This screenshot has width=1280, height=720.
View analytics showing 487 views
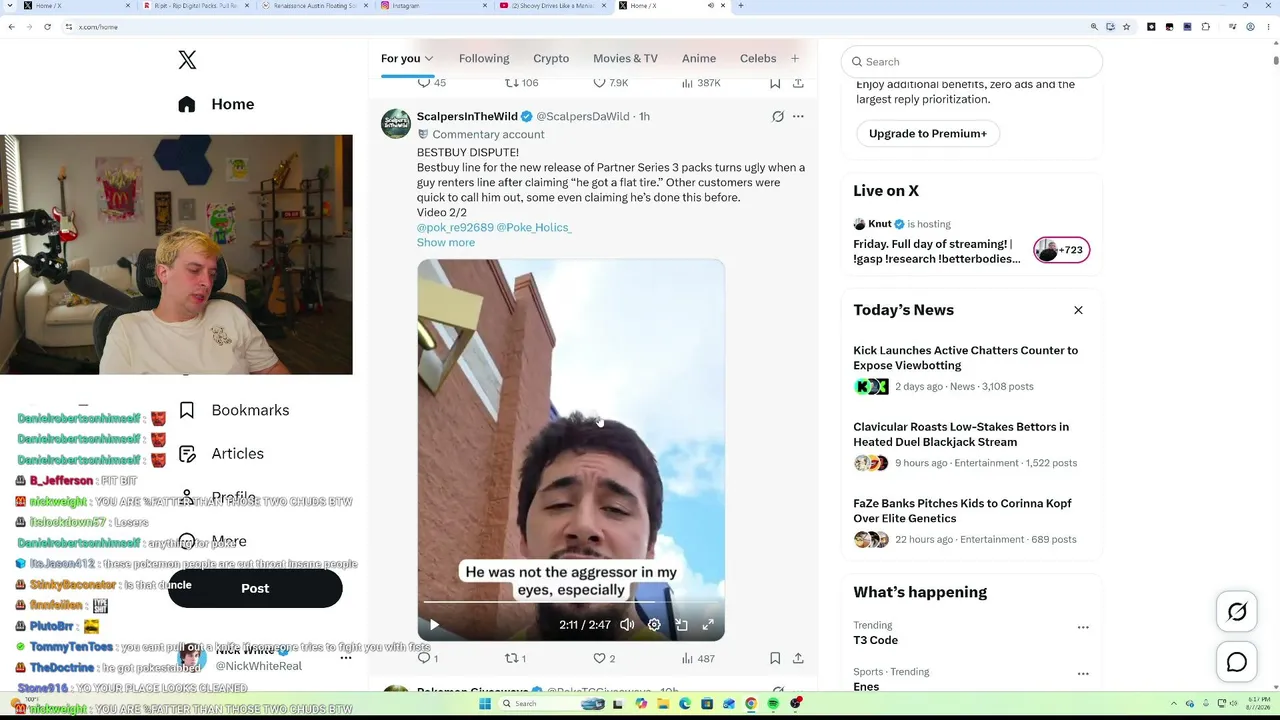[697, 658]
